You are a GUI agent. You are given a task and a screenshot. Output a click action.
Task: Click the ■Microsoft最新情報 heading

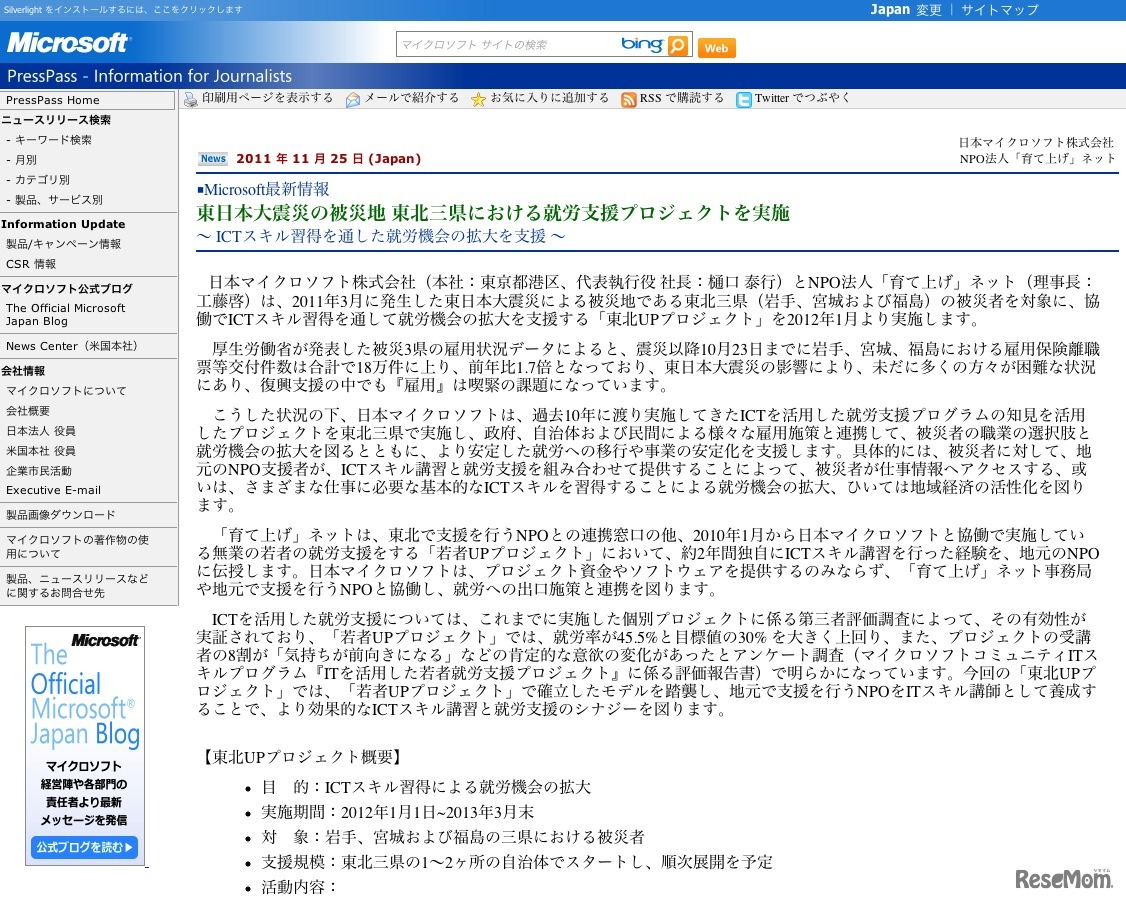pos(263,190)
